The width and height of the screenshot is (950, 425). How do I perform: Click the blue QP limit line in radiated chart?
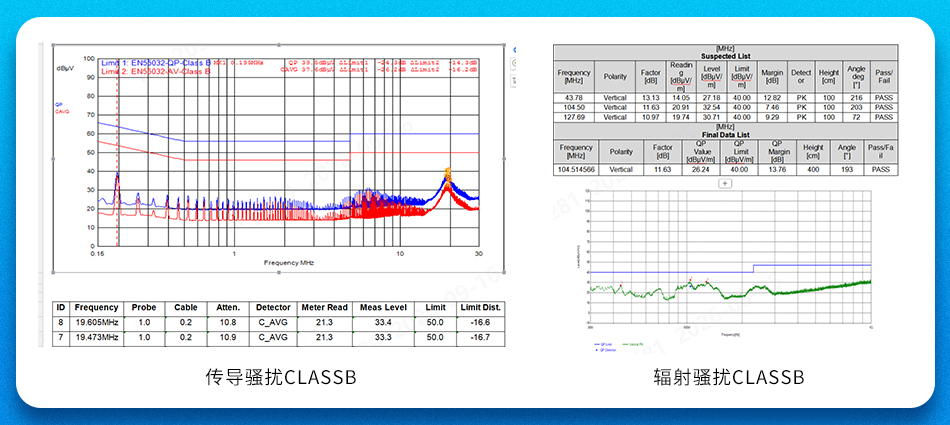(730, 269)
